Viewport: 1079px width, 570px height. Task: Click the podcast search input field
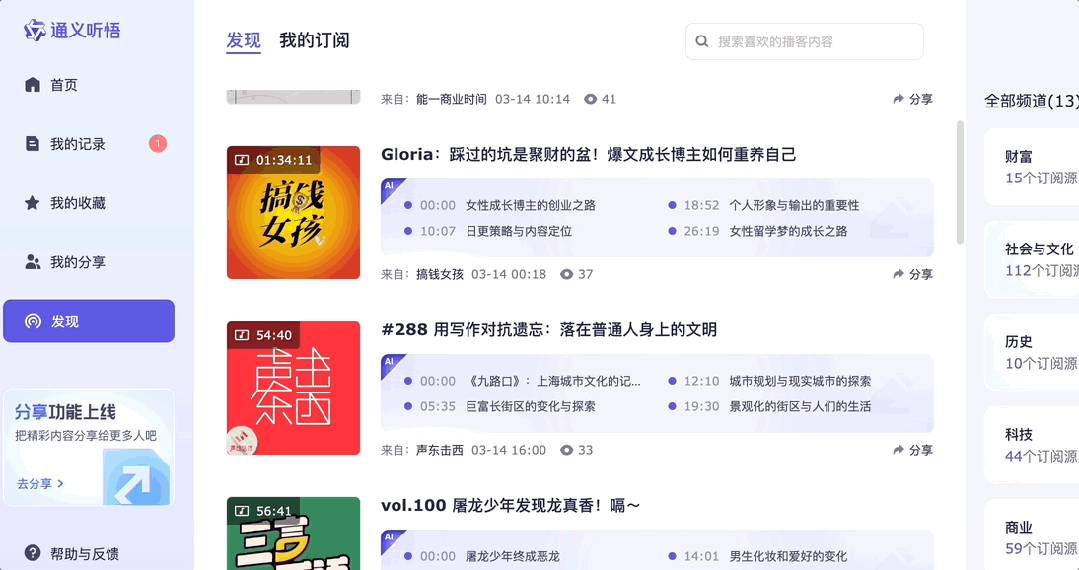pos(804,41)
